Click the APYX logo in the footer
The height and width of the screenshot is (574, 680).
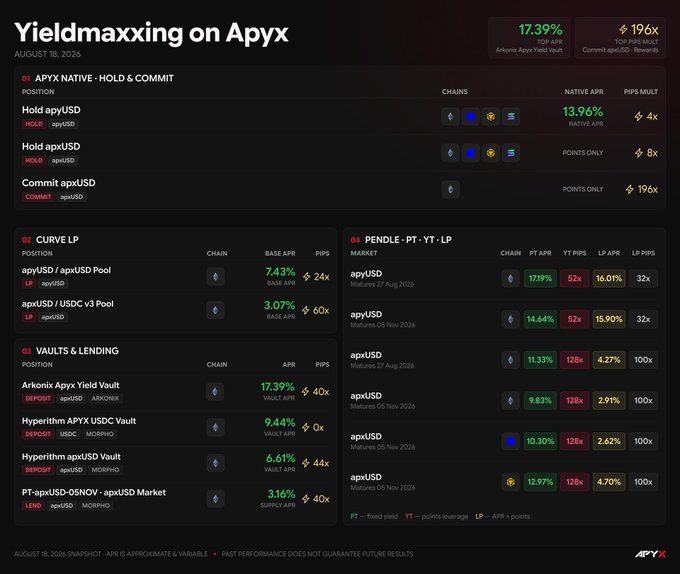tap(650, 554)
